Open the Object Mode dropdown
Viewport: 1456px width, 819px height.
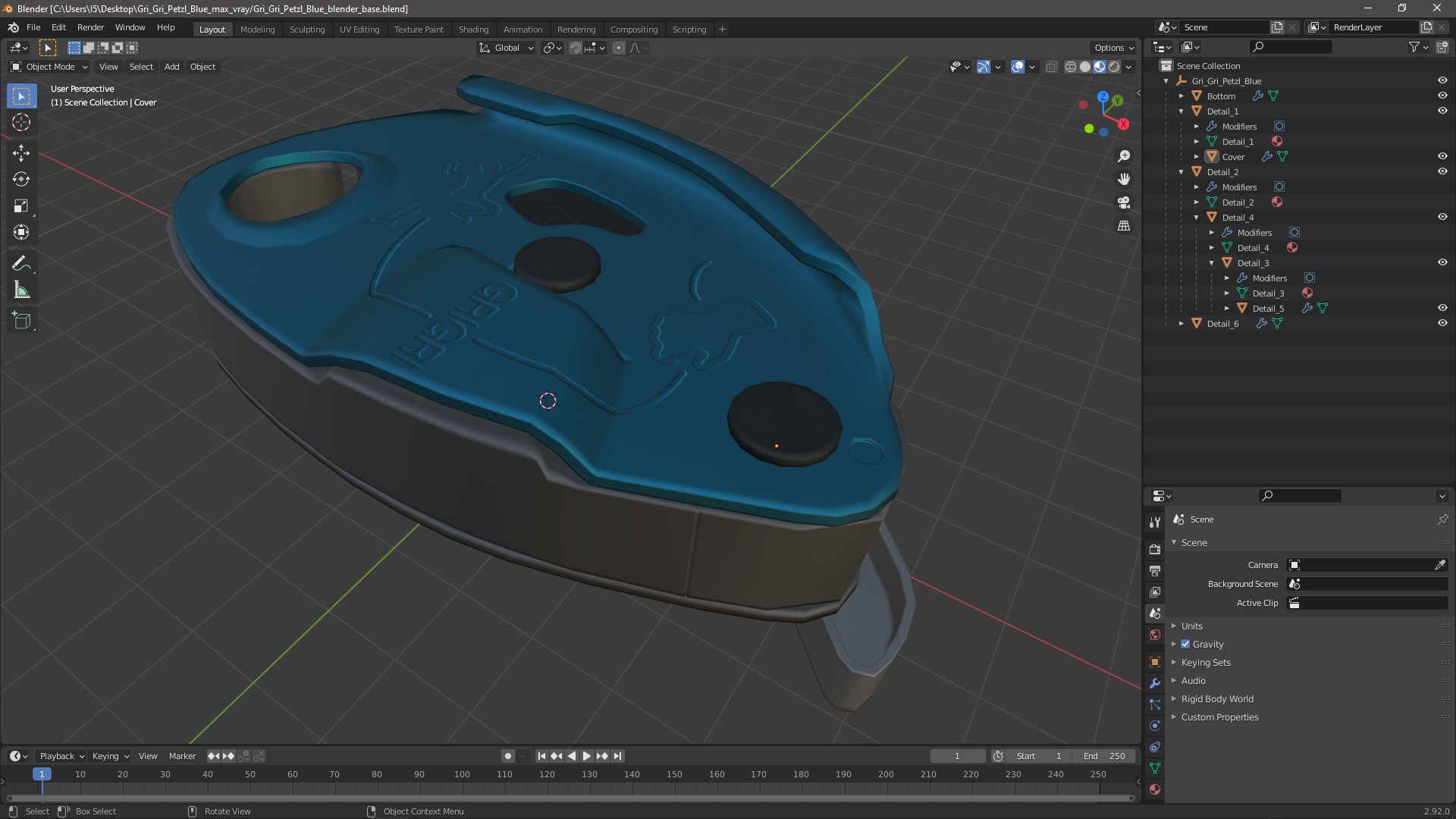(49, 67)
